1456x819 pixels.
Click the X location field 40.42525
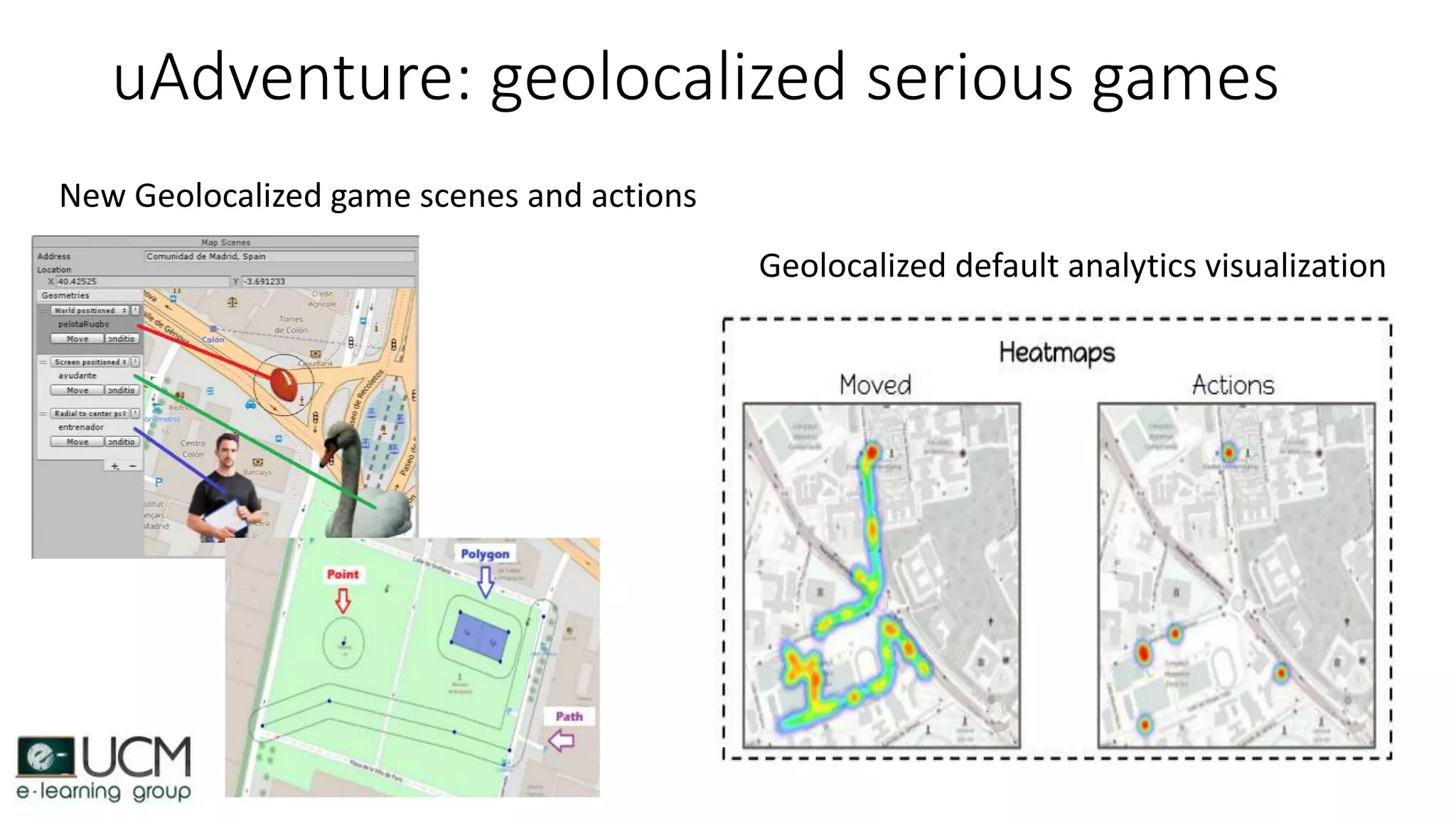(x=142, y=282)
